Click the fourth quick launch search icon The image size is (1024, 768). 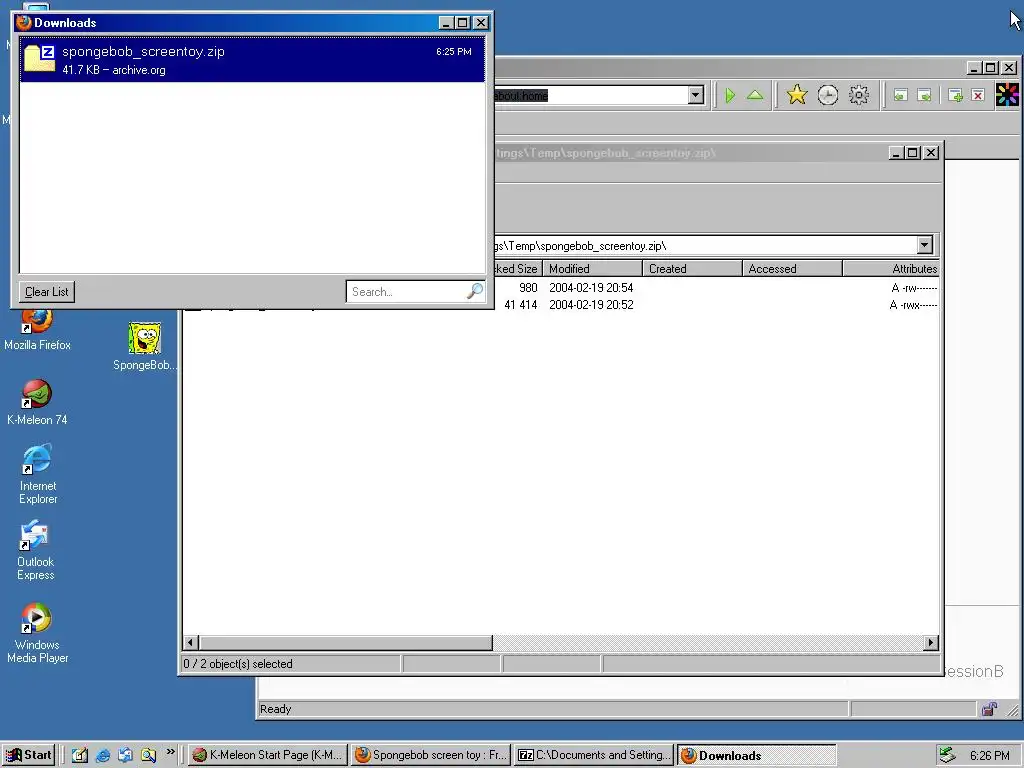coord(148,755)
